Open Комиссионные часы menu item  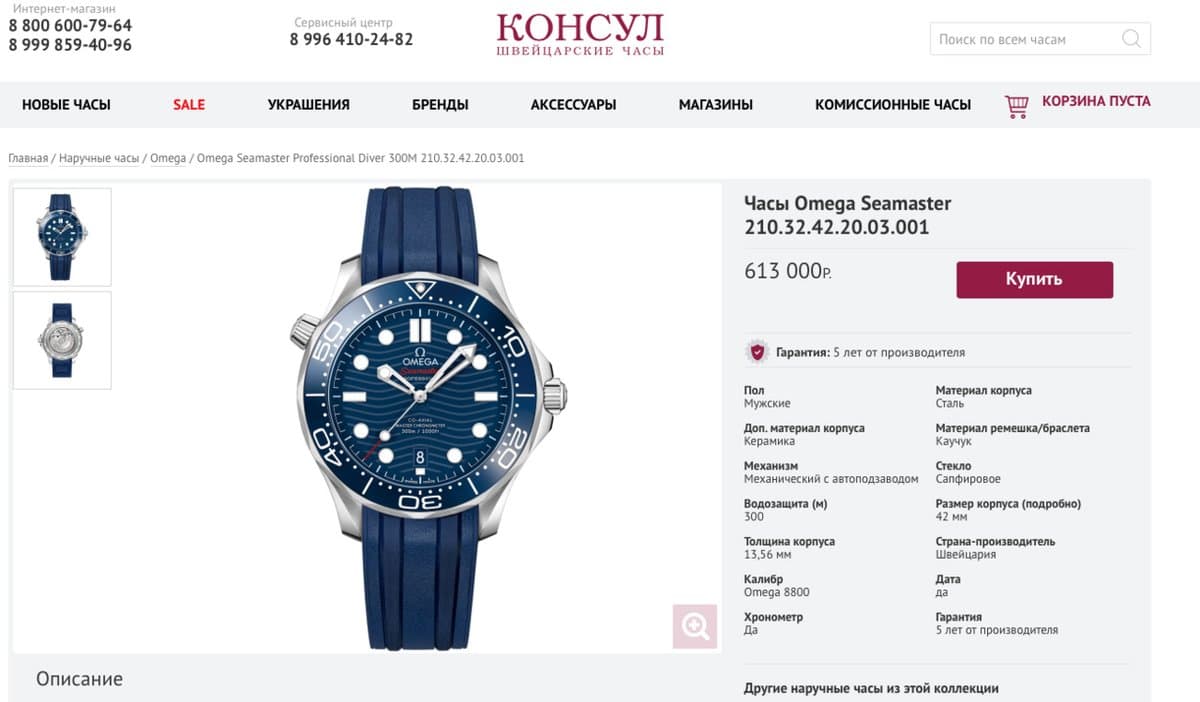893,104
